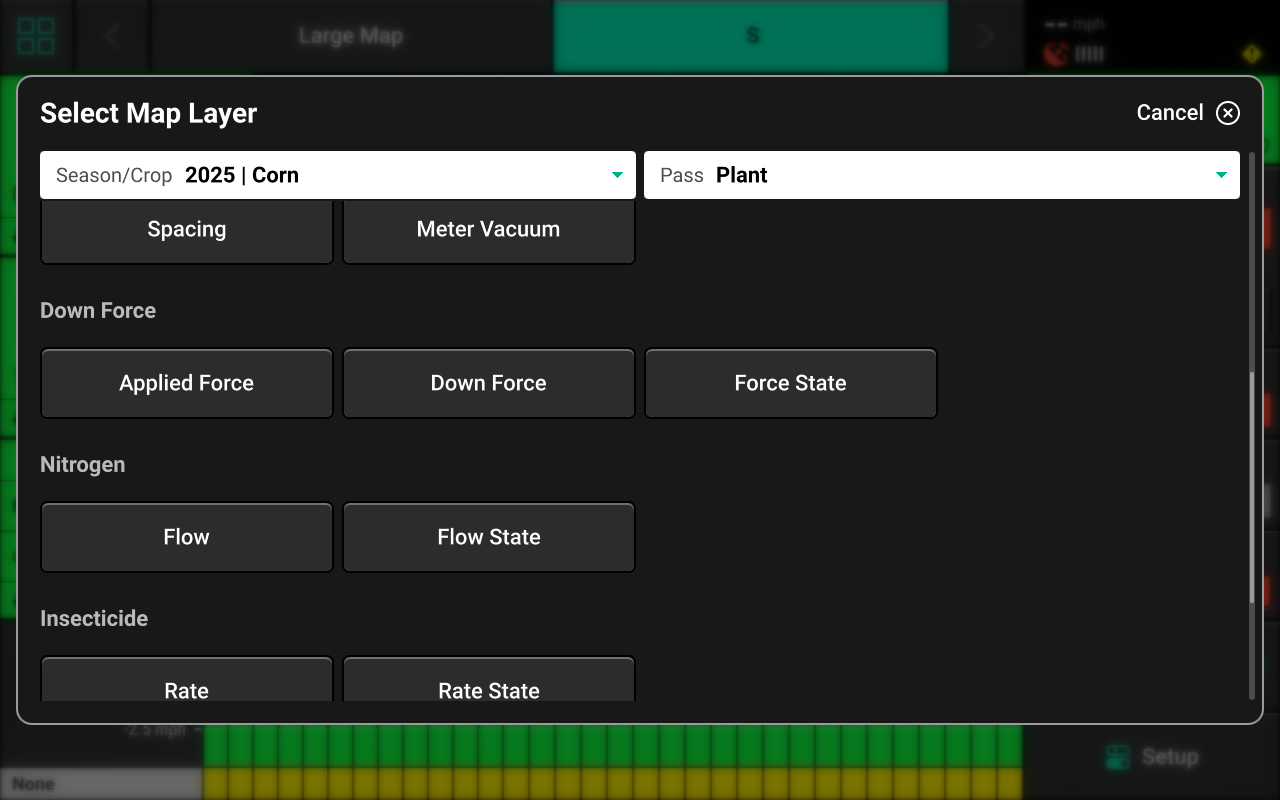Select the Spacing map layer

187,230
